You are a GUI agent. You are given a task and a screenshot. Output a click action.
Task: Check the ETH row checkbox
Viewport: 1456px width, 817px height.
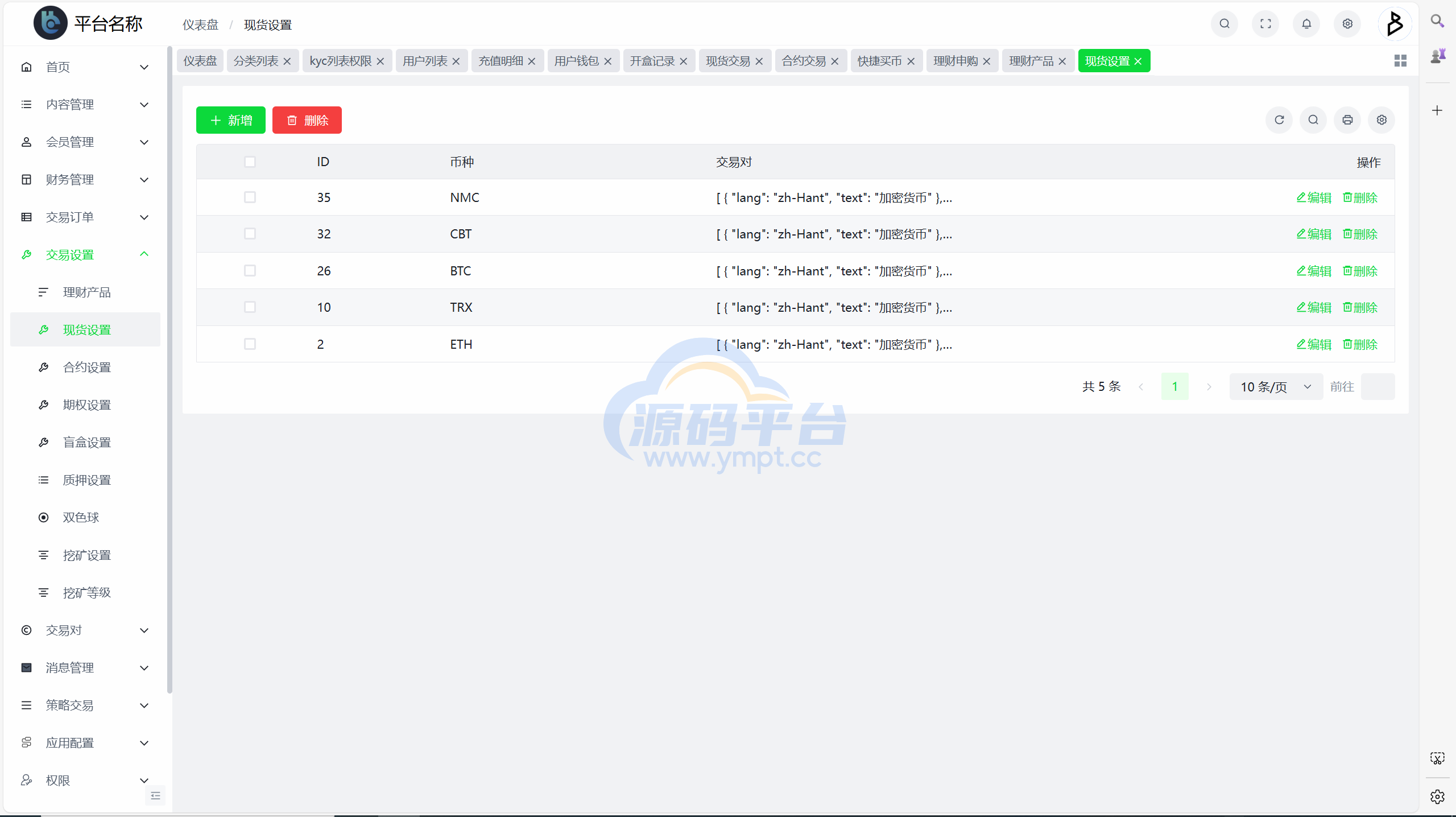[250, 344]
